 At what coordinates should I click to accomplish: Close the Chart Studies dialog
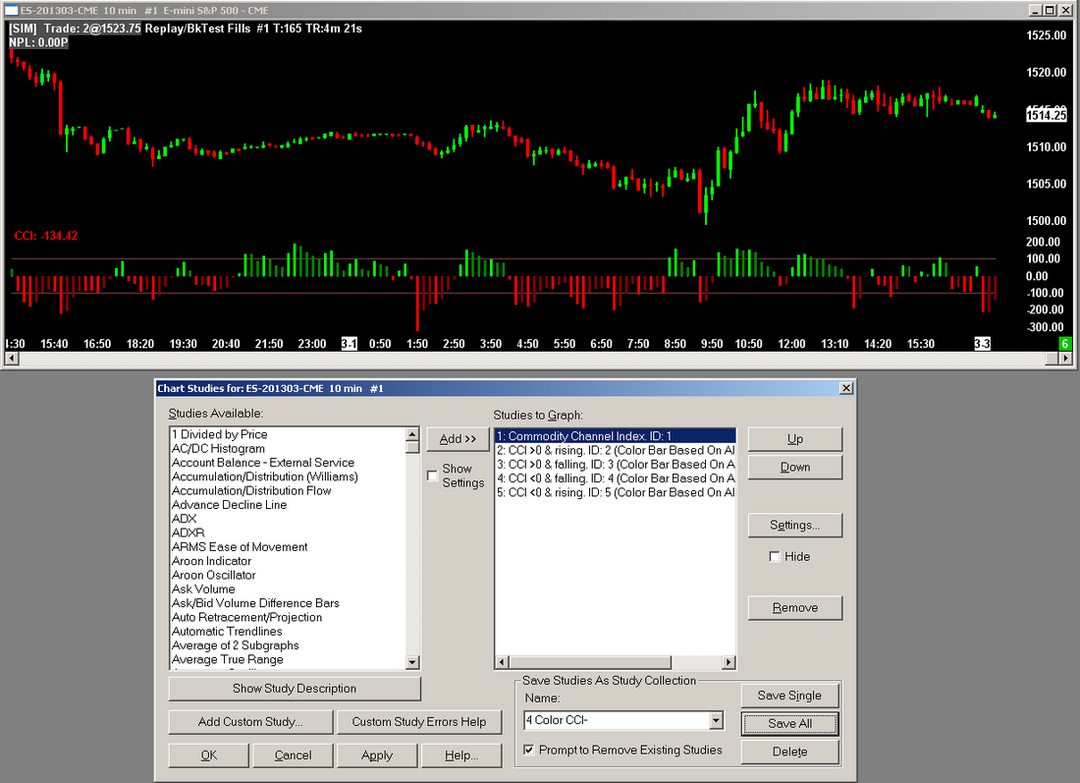846,388
